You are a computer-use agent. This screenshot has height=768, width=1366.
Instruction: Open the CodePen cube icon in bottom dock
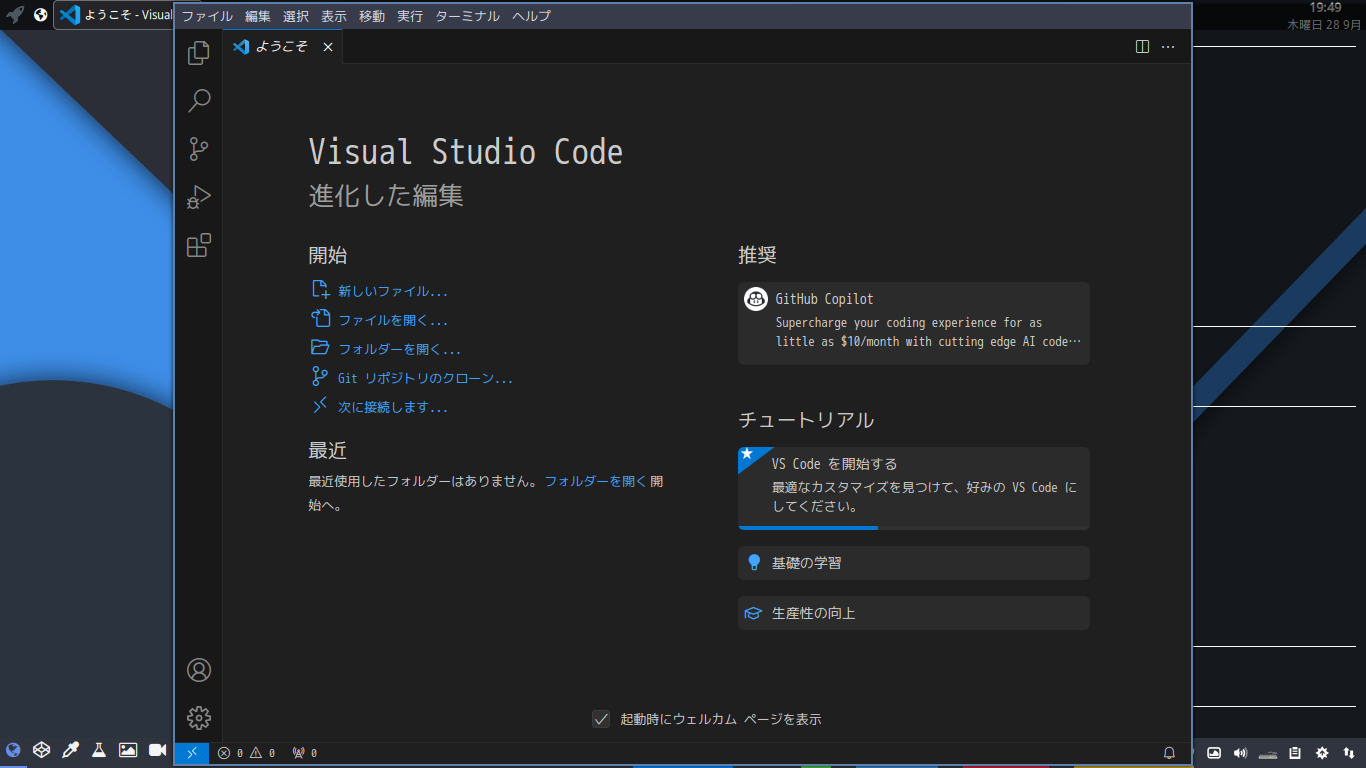[41, 750]
